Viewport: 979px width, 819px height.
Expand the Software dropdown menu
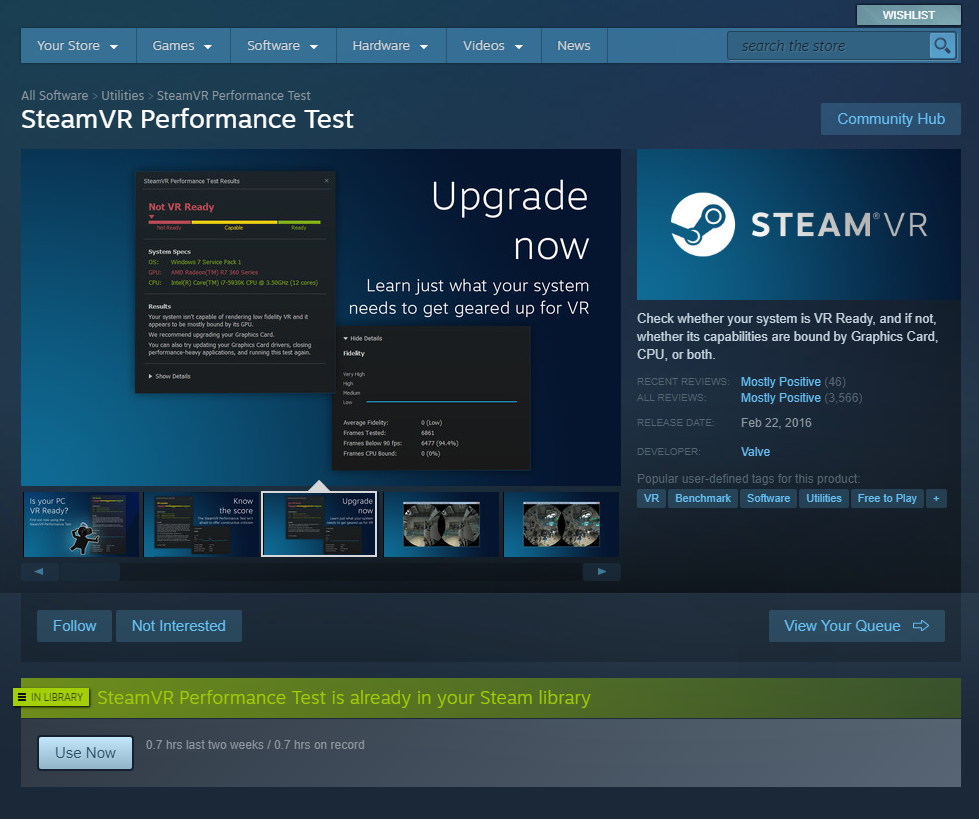pos(283,46)
